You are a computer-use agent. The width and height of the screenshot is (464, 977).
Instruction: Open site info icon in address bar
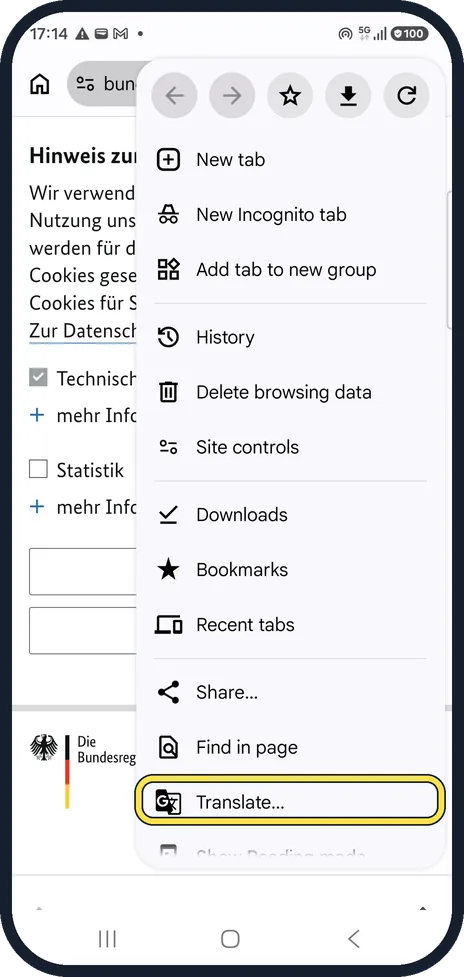point(85,83)
